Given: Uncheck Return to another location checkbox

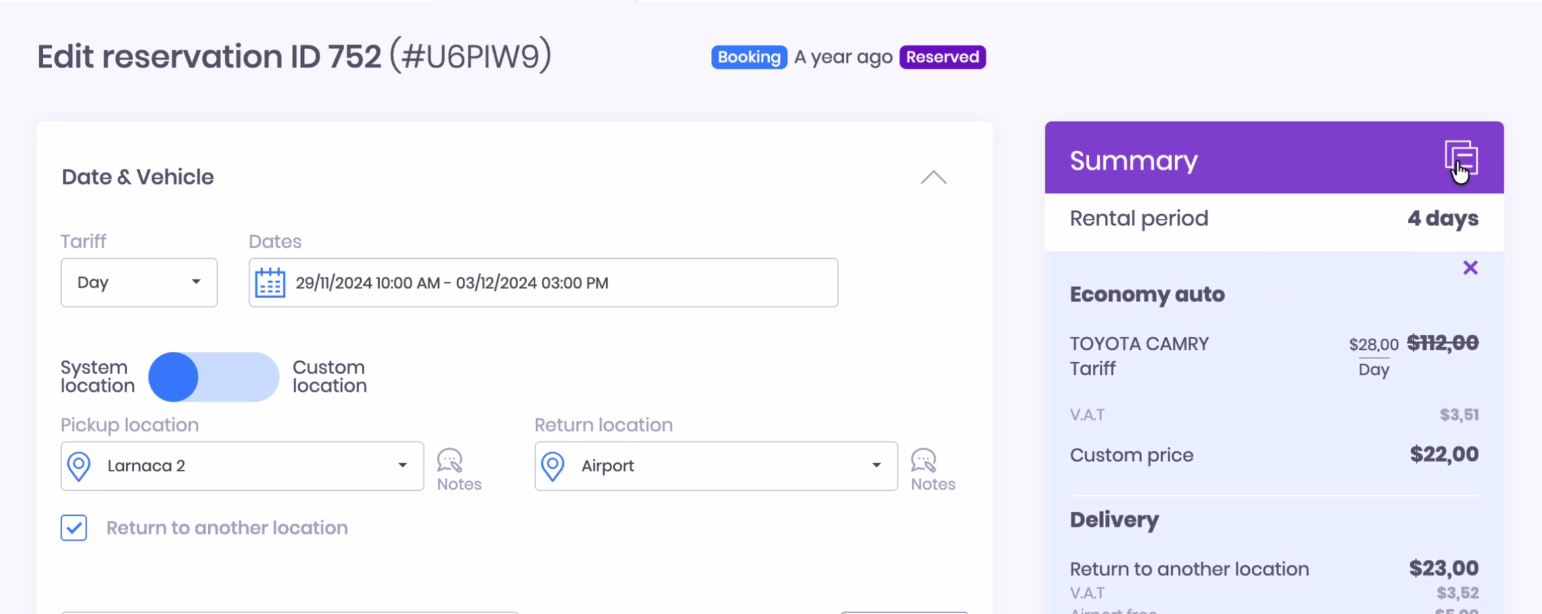Looking at the screenshot, I should point(74,528).
